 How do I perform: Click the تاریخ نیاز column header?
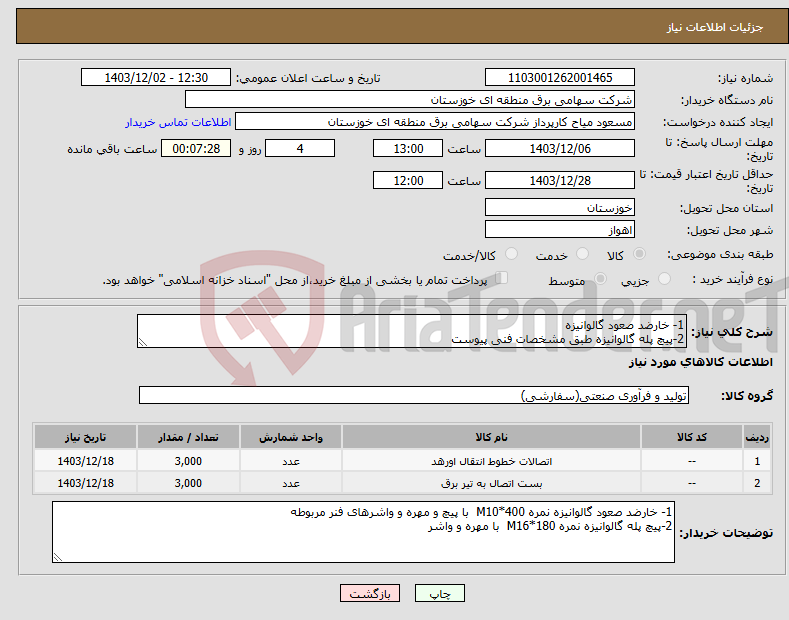(x=86, y=437)
